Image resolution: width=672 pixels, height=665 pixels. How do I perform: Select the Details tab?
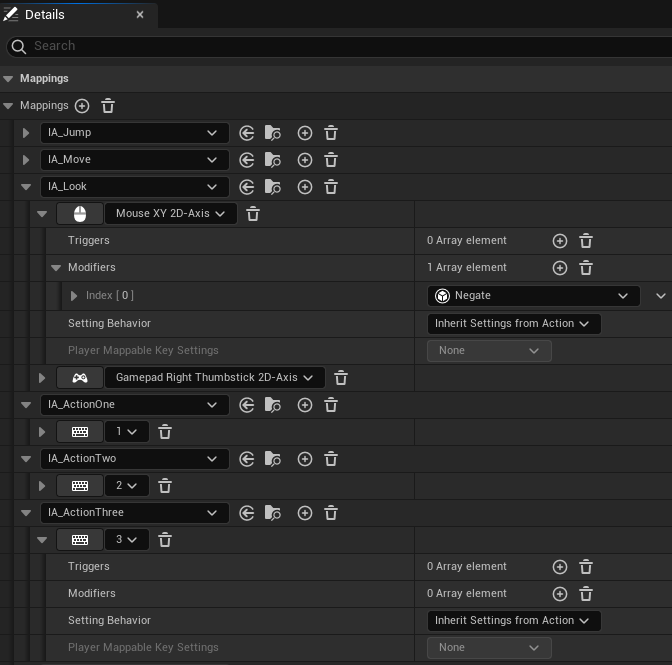(x=44, y=15)
